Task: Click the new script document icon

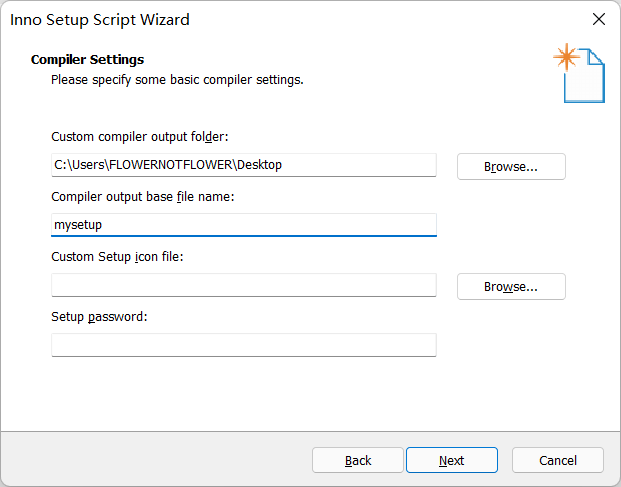Action: (x=579, y=73)
